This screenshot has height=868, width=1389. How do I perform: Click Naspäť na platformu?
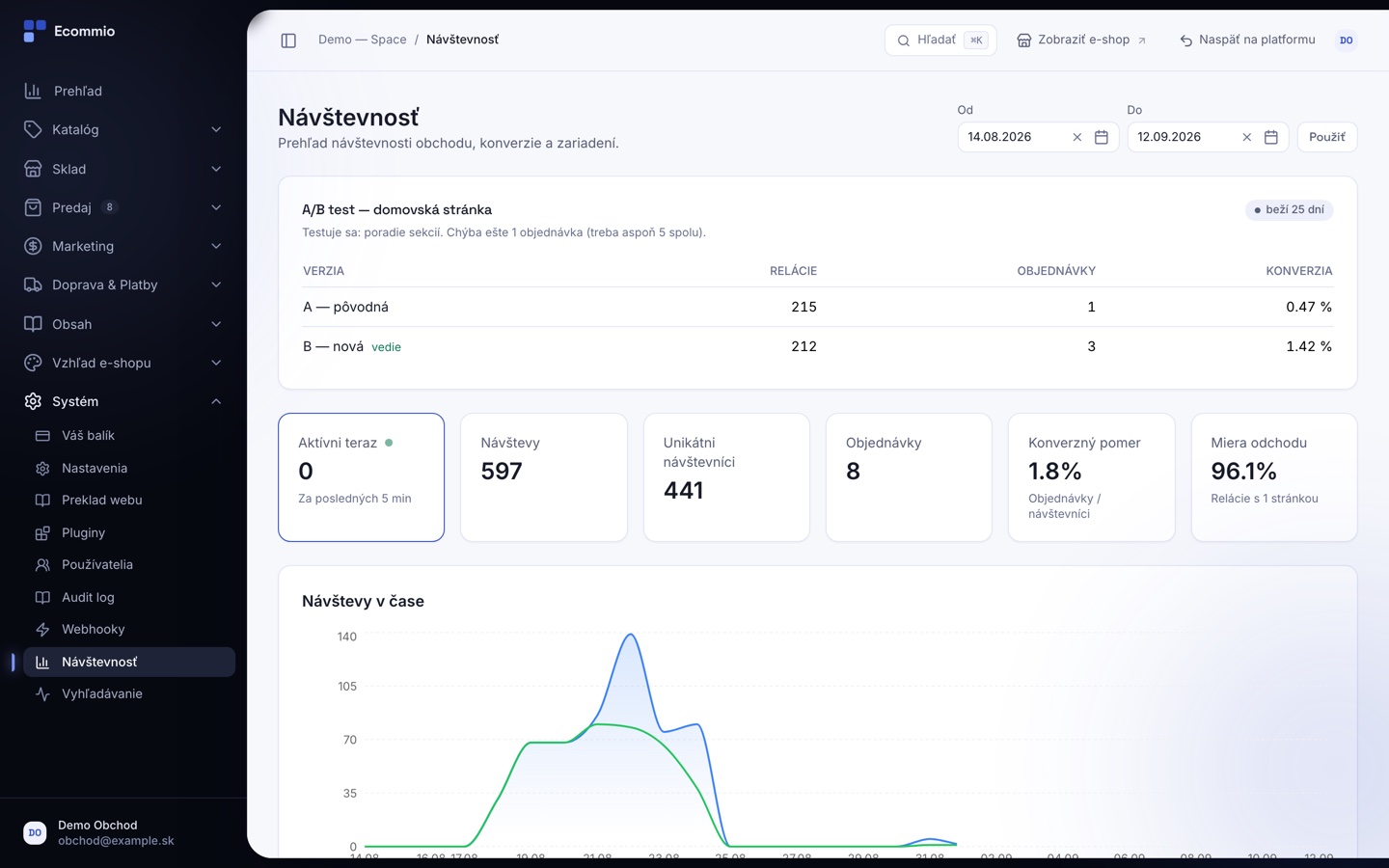[1247, 41]
